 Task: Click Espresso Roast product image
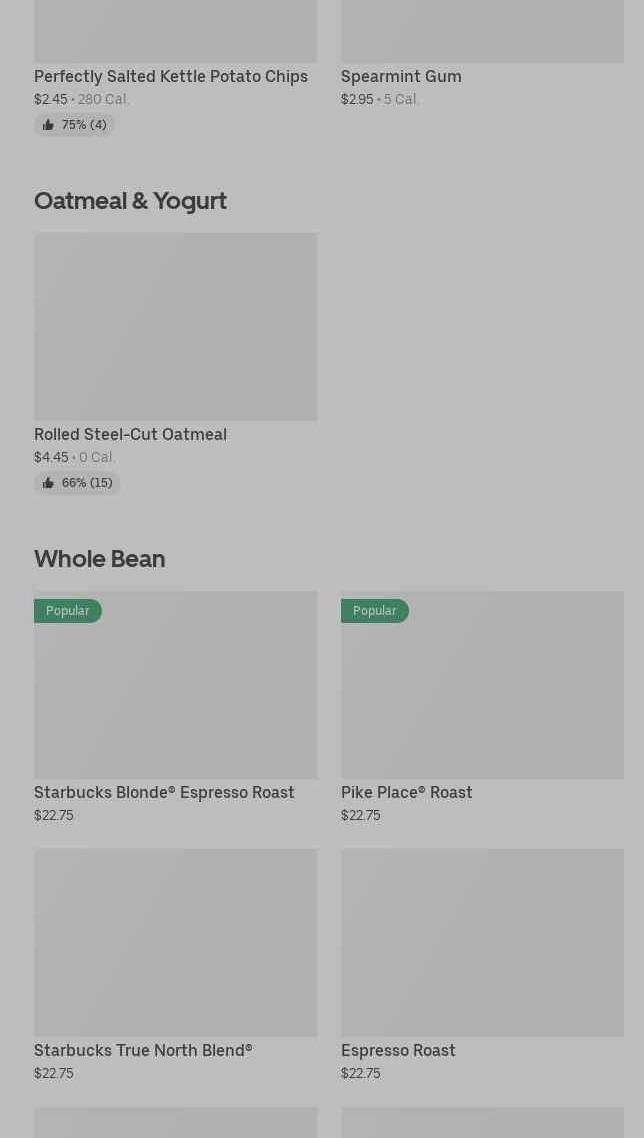482,942
